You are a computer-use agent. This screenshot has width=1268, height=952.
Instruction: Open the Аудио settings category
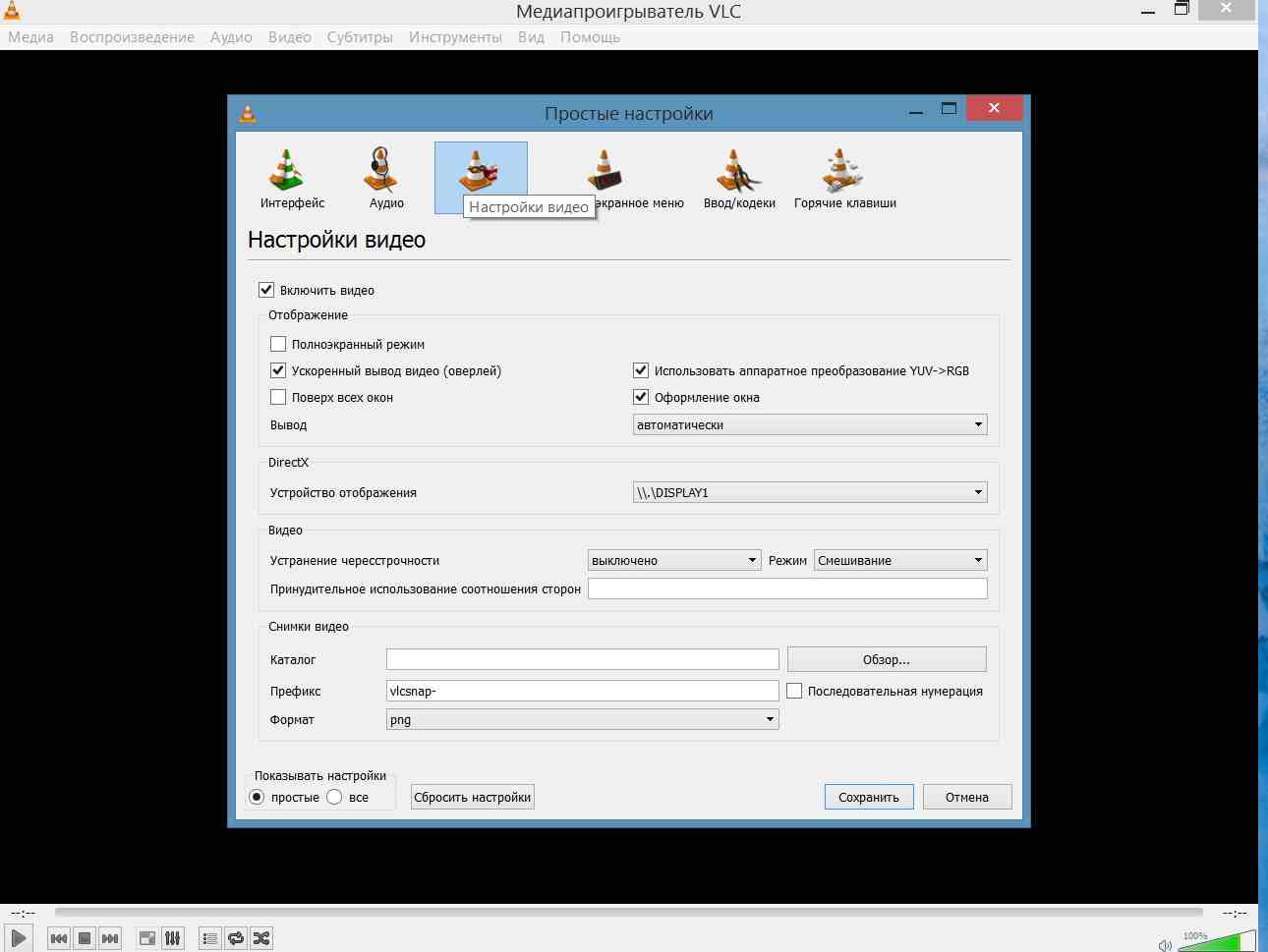pyautogui.click(x=386, y=179)
